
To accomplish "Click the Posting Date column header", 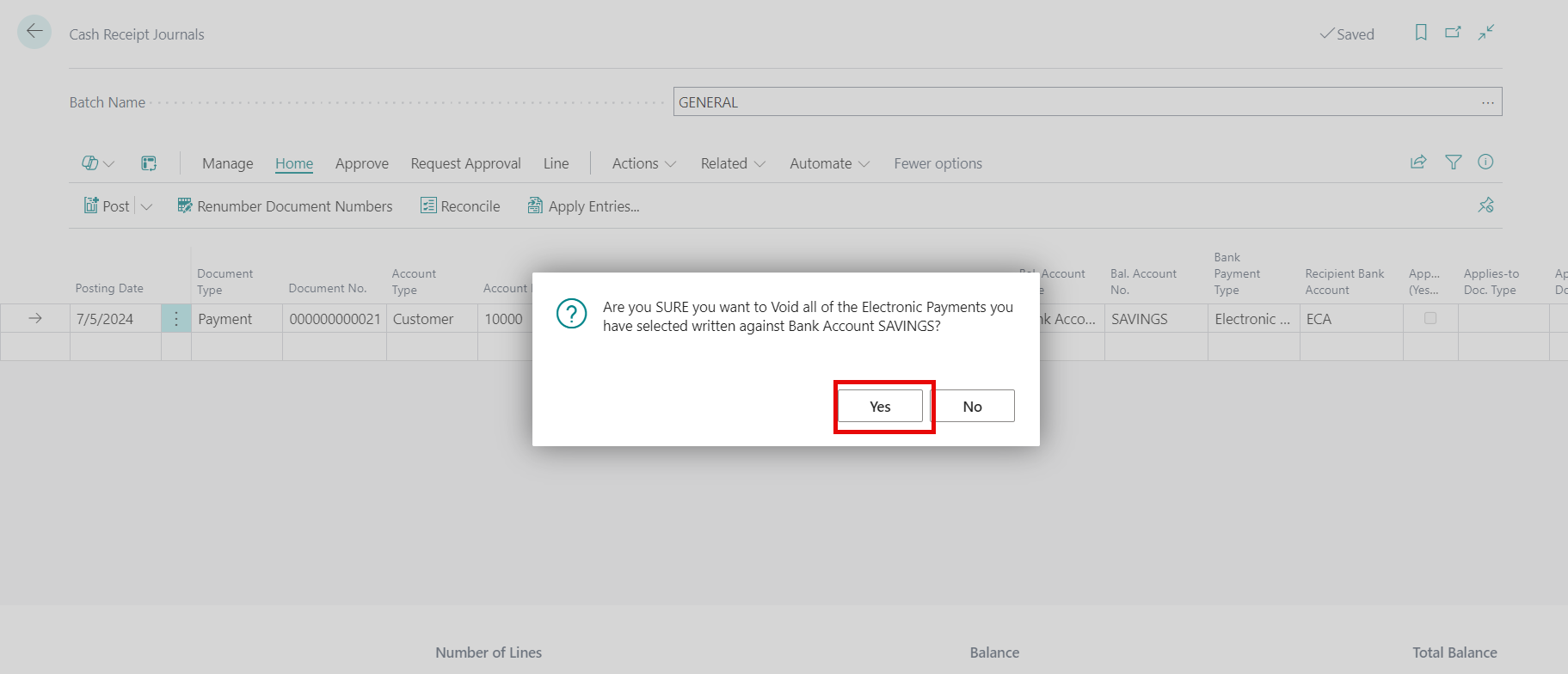I will click(x=109, y=288).
